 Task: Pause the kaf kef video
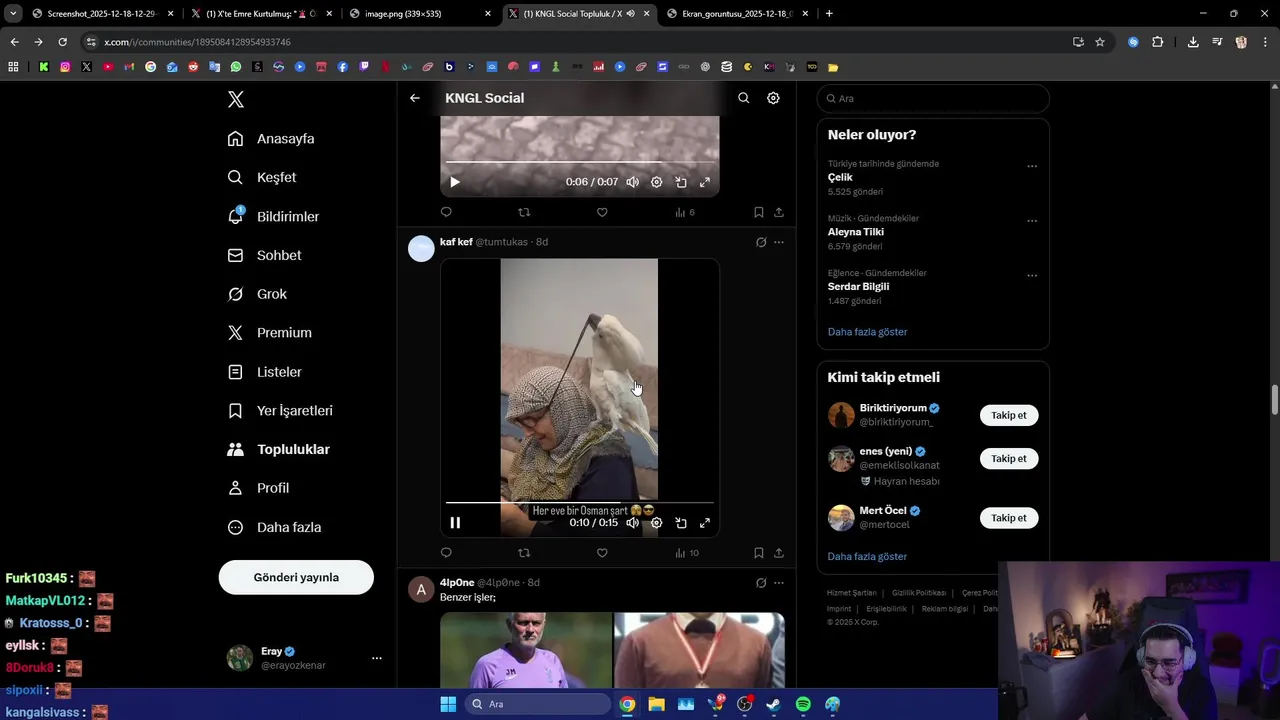pyautogui.click(x=455, y=522)
